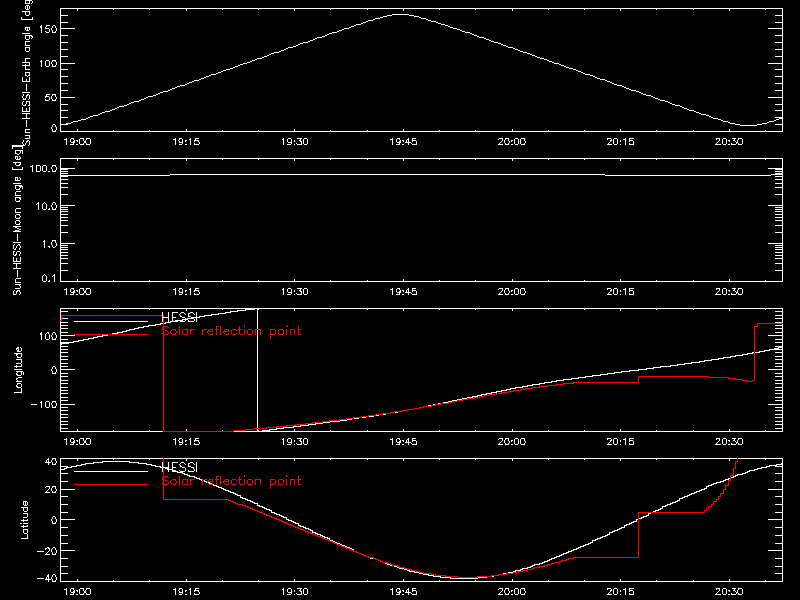The image size is (800, 600).
Task: Click the -100 tick on Longitude axis
Action: (44, 405)
